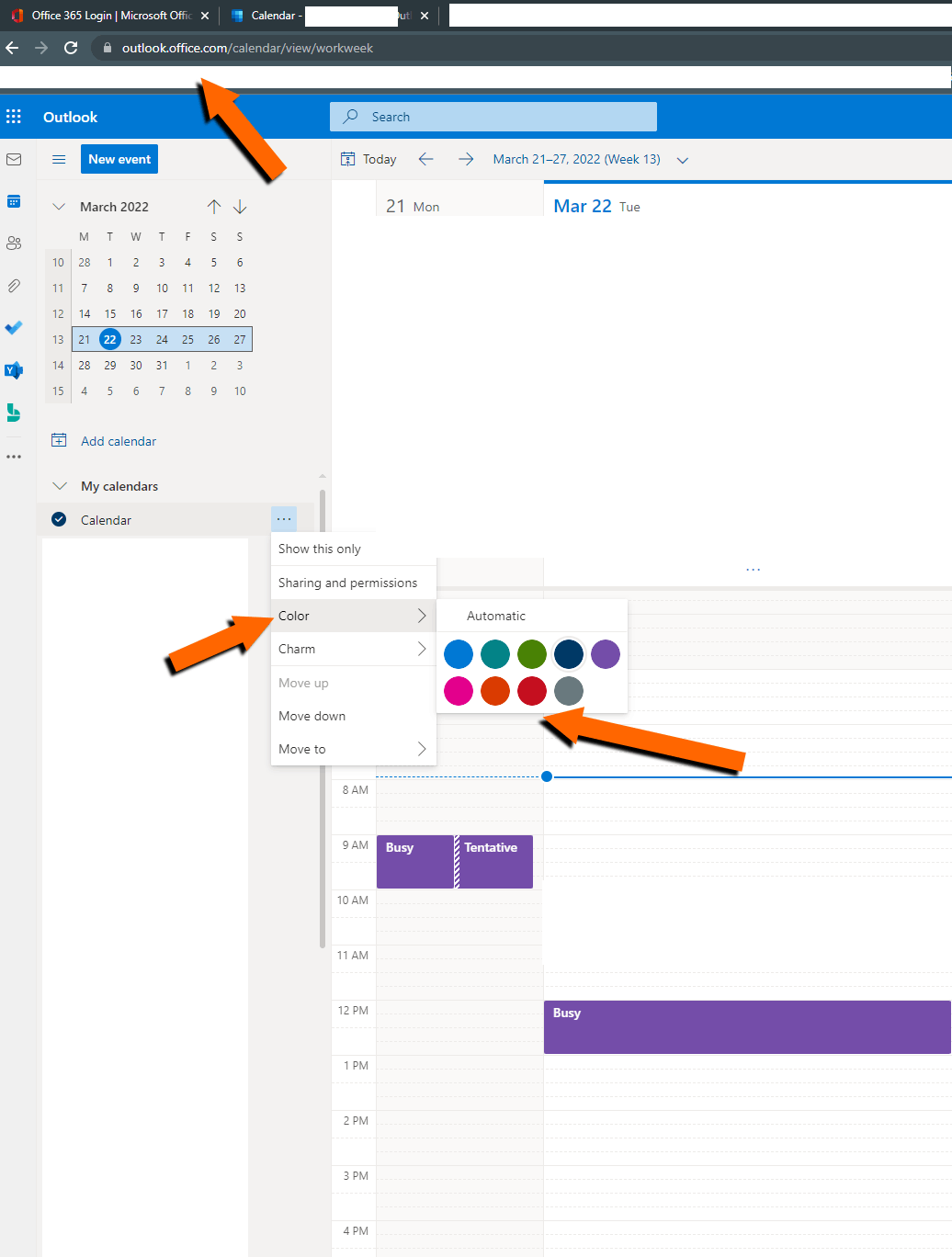This screenshot has width=952, height=1257.
Task: Select March 31 in the mini calendar
Action: 162,365
